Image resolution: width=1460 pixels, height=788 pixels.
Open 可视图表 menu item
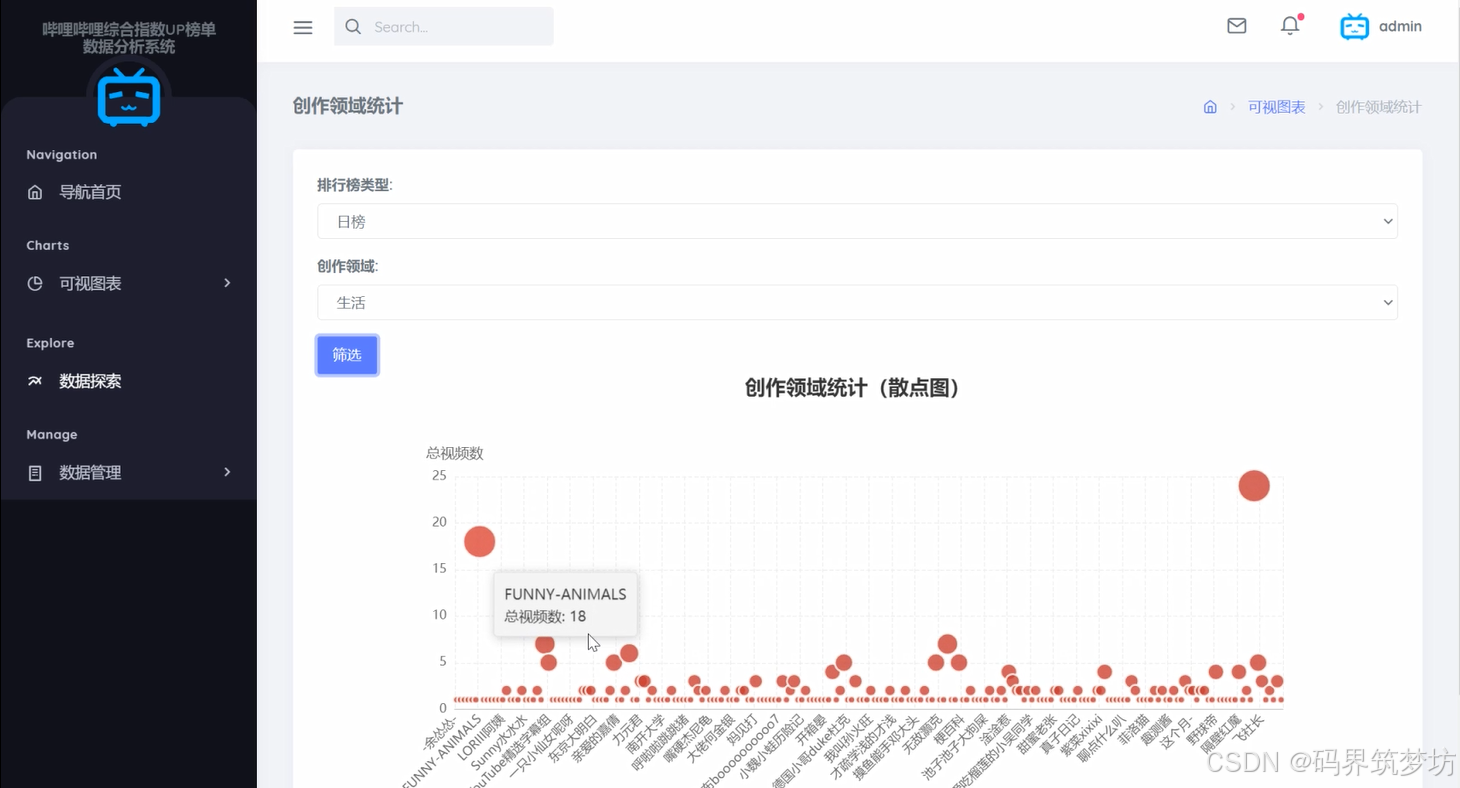(x=90, y=283)
